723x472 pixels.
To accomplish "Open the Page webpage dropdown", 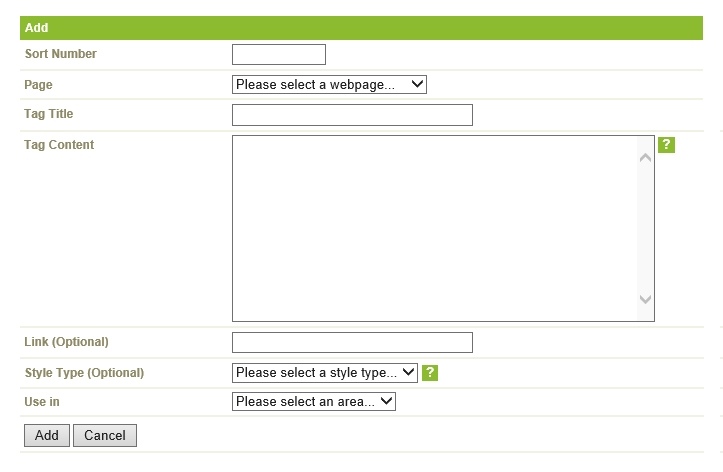I will click(x=329, y=84).
